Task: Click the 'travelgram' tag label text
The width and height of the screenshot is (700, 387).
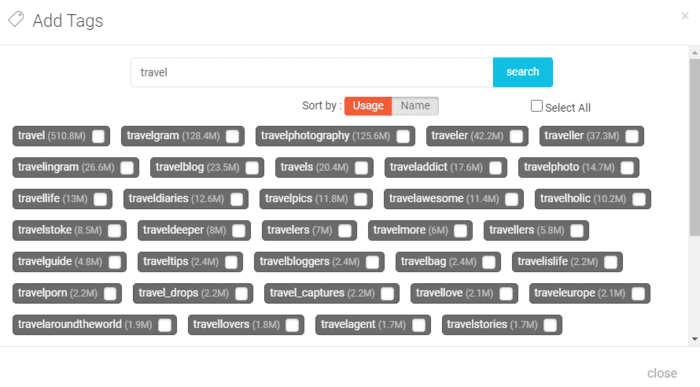Action: point(153,136)
